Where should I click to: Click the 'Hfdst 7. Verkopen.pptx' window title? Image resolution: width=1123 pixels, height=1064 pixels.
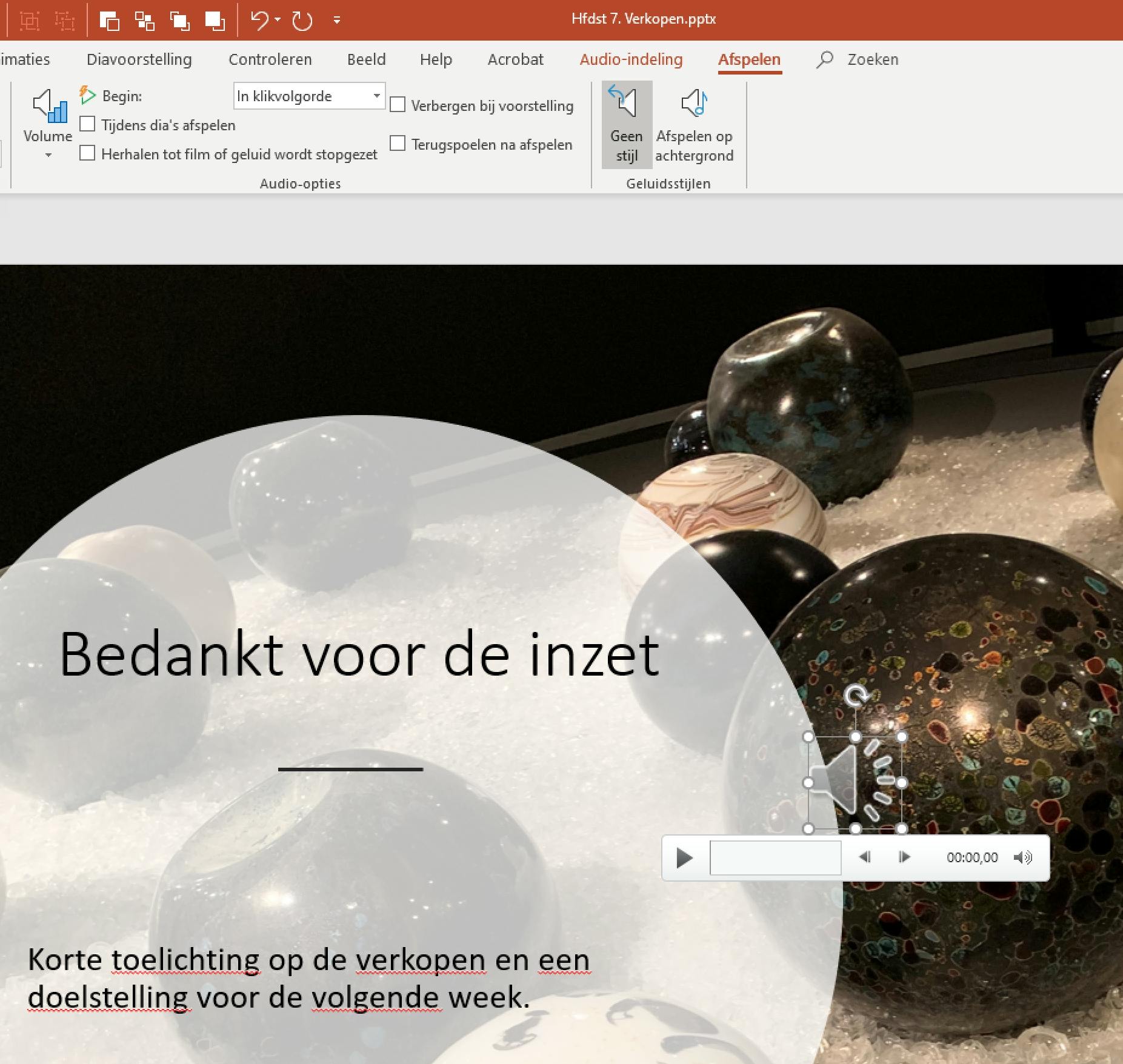pos(644,19)
